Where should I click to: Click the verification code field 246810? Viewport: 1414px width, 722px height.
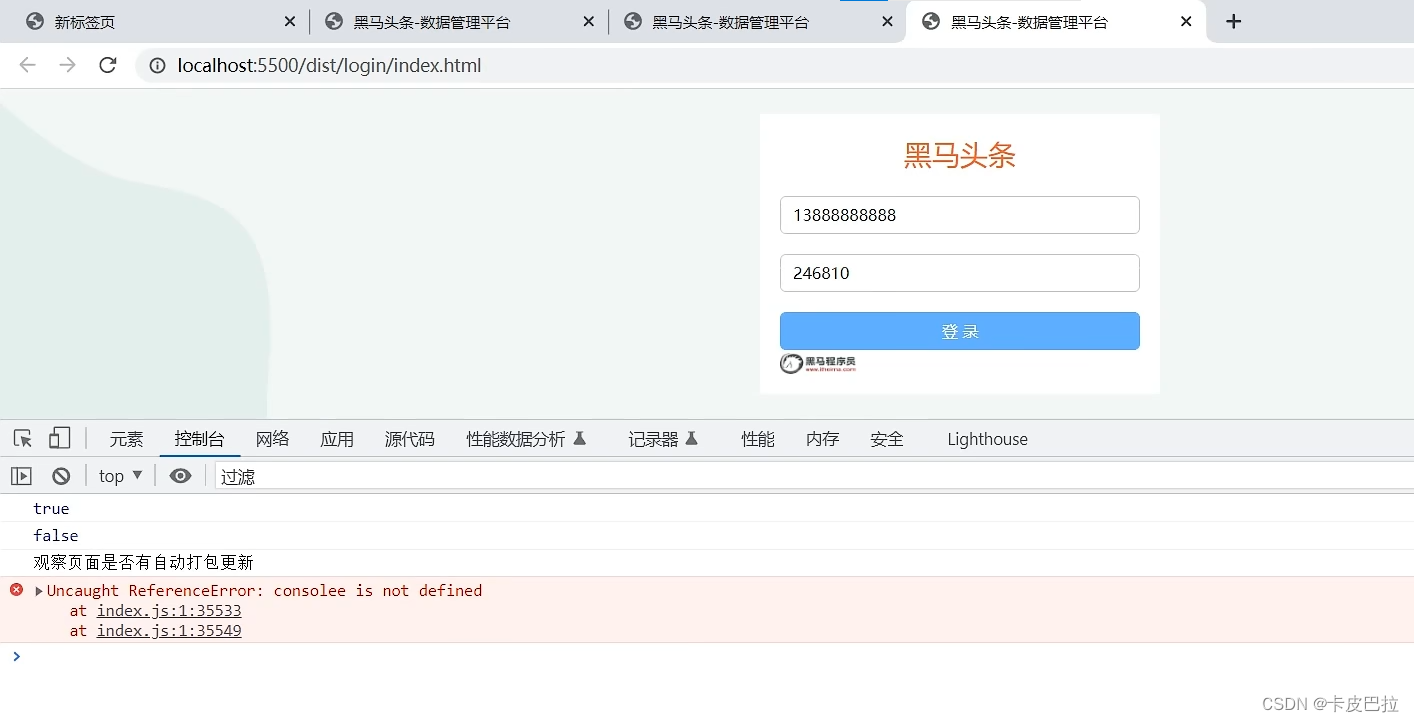tap(960, 273)
